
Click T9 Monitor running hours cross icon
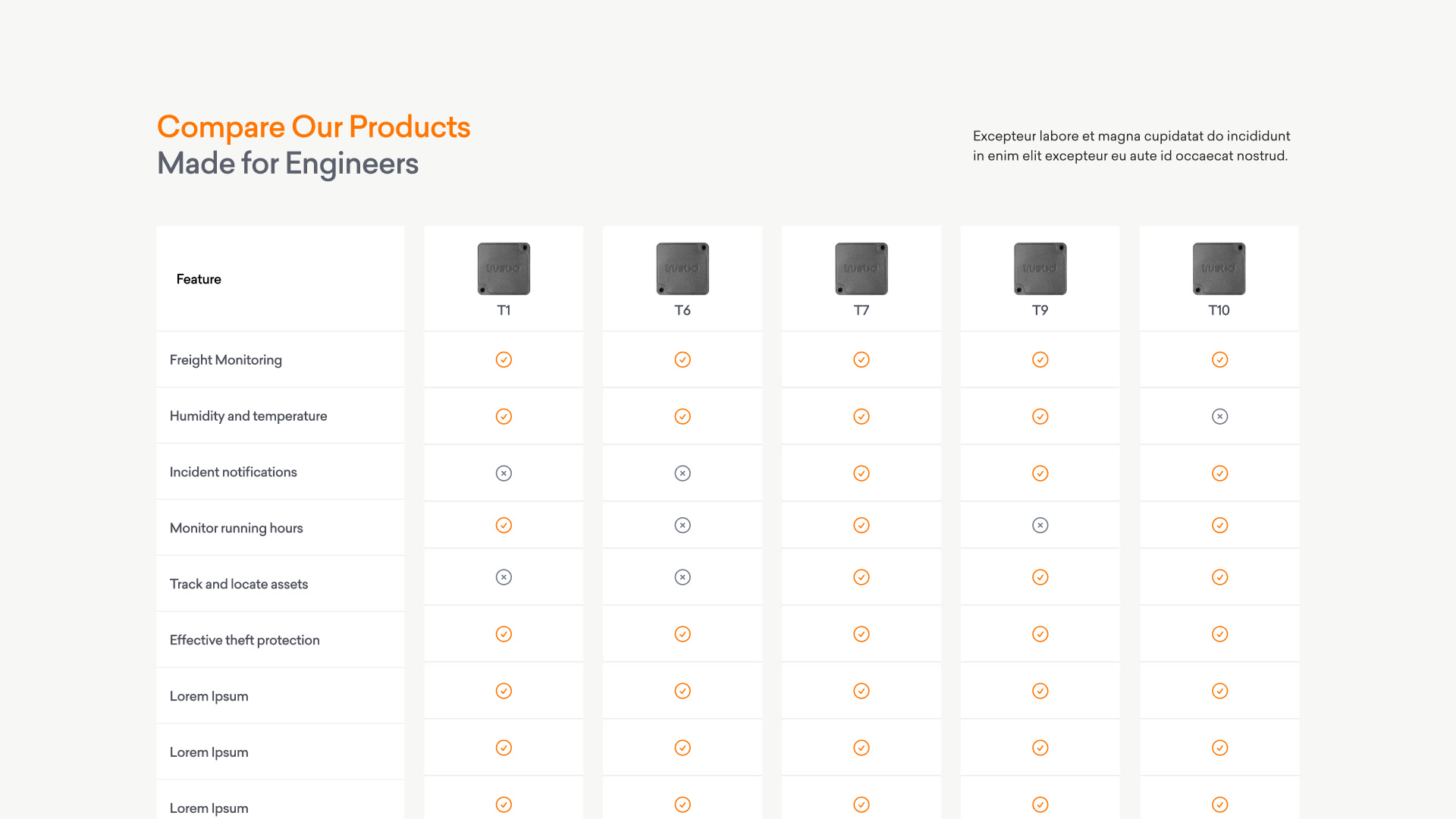pyautogui.click(x=1040, y=525)
